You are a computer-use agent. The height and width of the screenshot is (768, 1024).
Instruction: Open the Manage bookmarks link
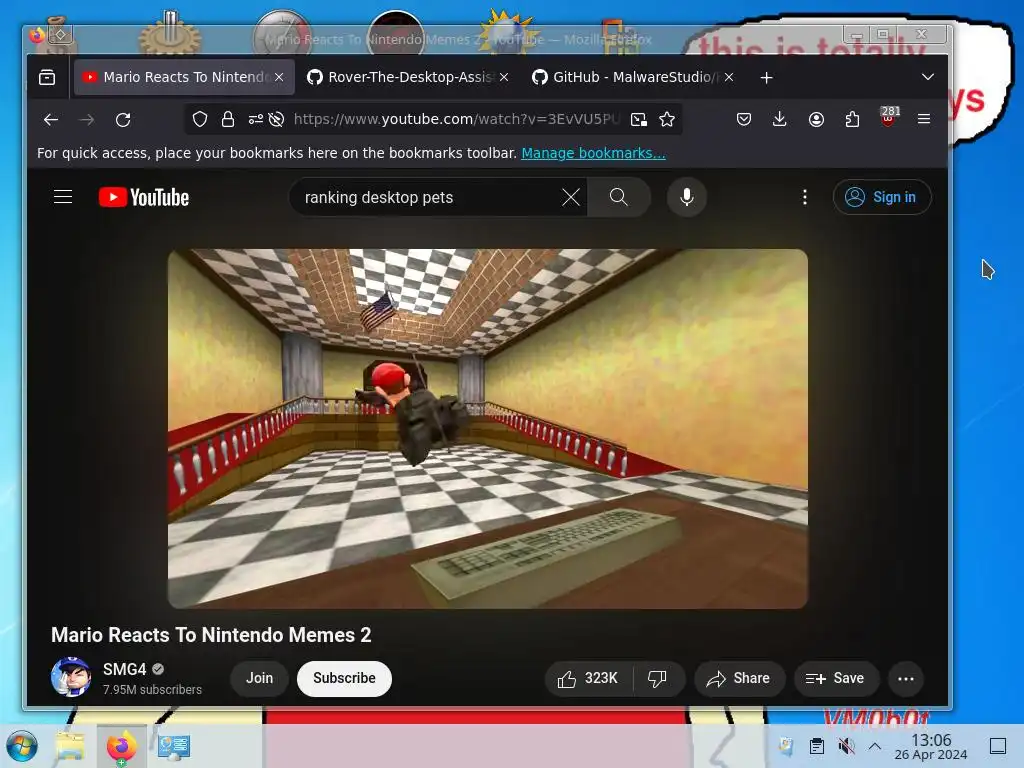[593, 153]
